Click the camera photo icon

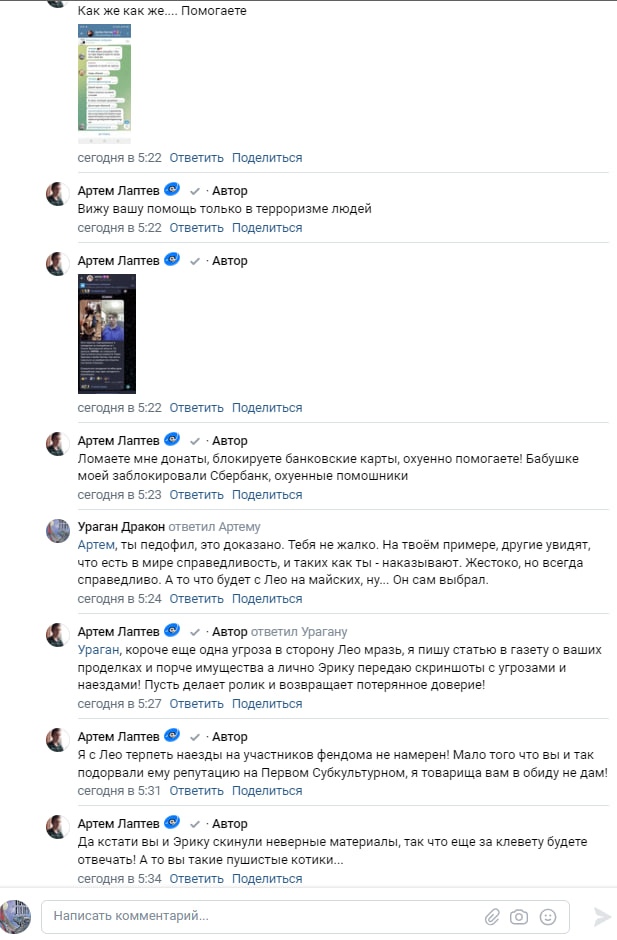(519, 917)
